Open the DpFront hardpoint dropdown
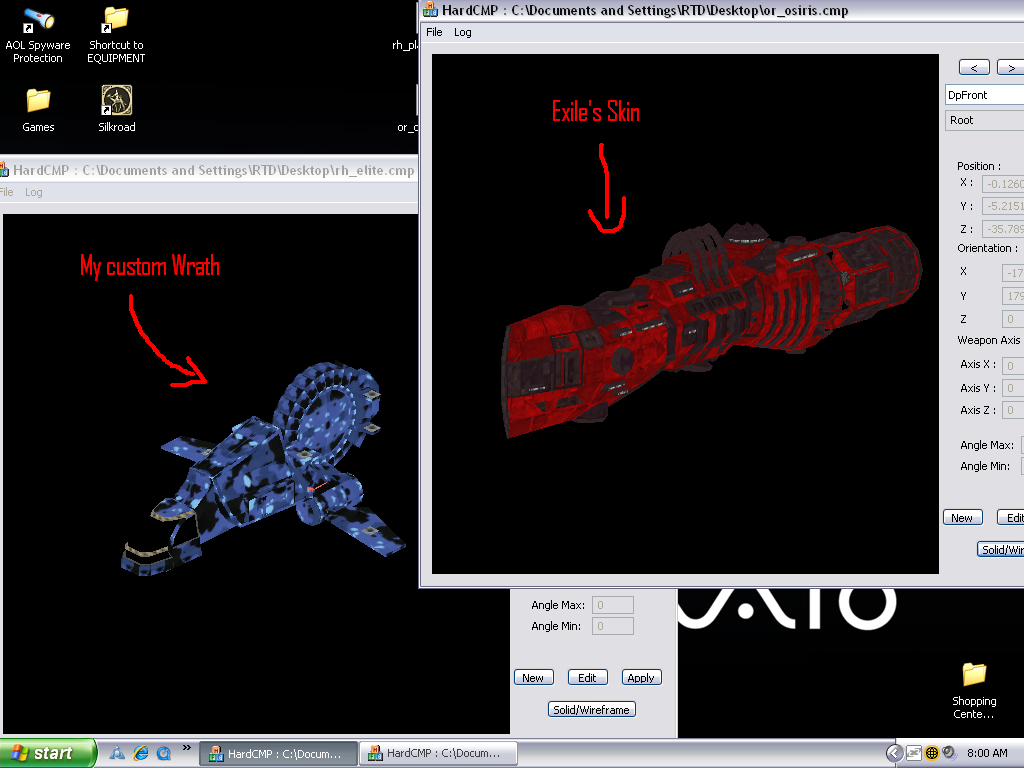Screen dimensions: 1024x768 984,95
